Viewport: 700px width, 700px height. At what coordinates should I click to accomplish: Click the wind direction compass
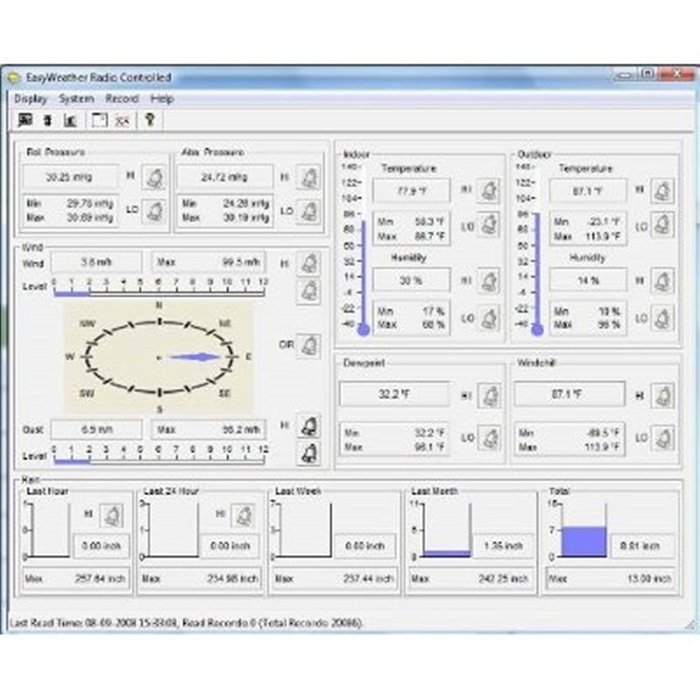click(159, 357)
